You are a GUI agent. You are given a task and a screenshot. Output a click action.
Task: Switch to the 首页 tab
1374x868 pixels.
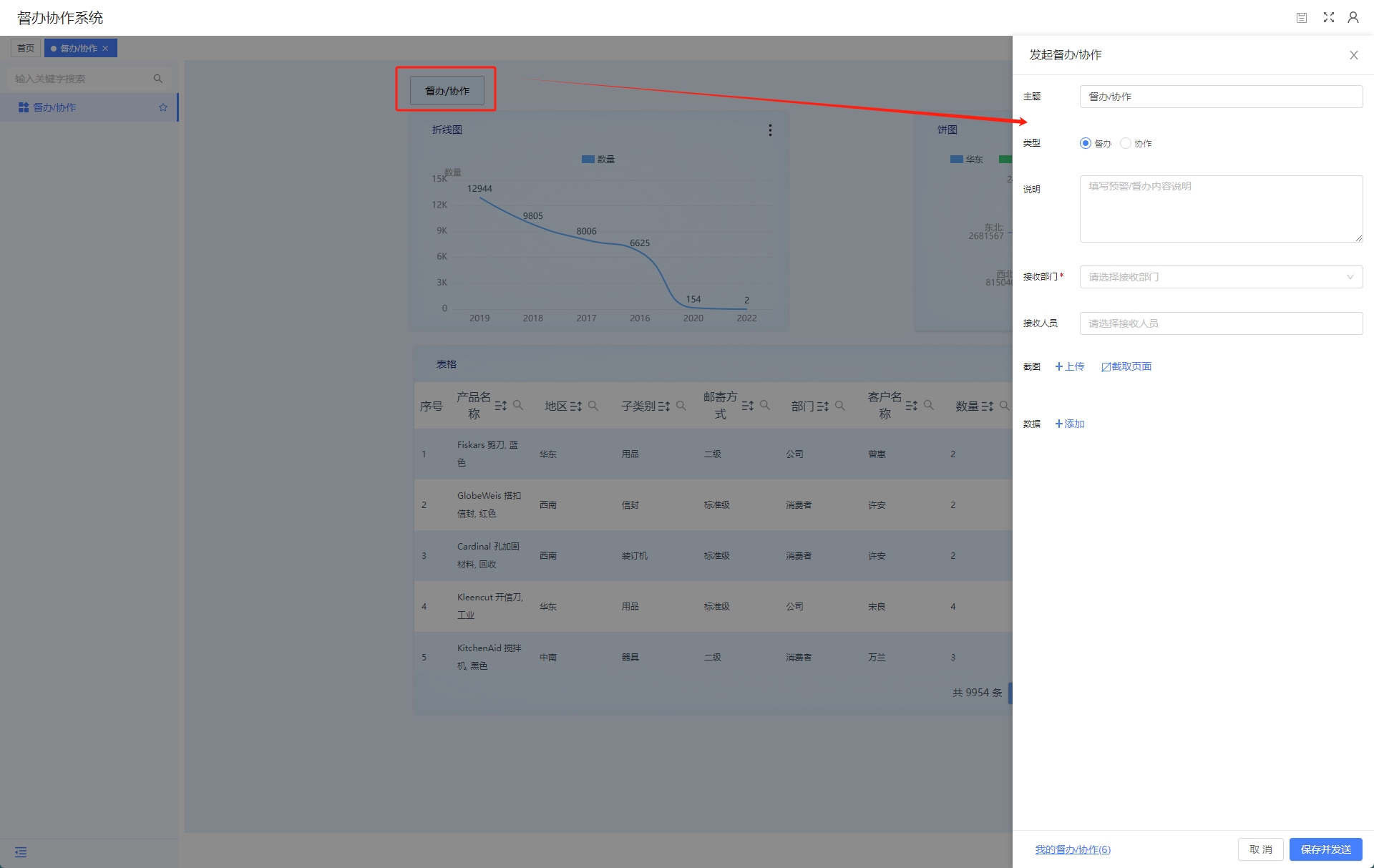tap(26, 49)
